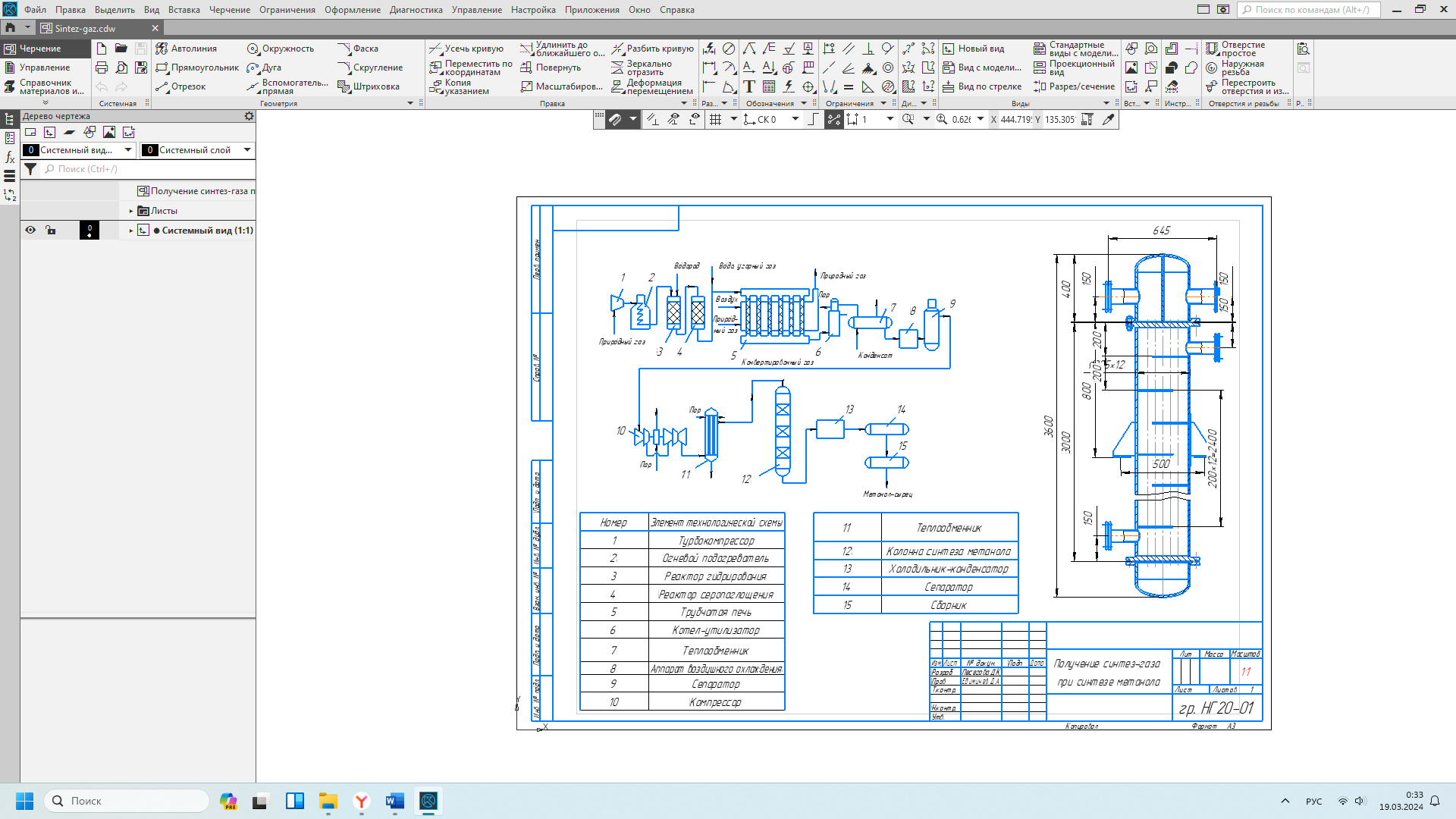Viewport: 1456px width, 819px height.
Task: Click the X coordinate field
Action: [1015, 119]
